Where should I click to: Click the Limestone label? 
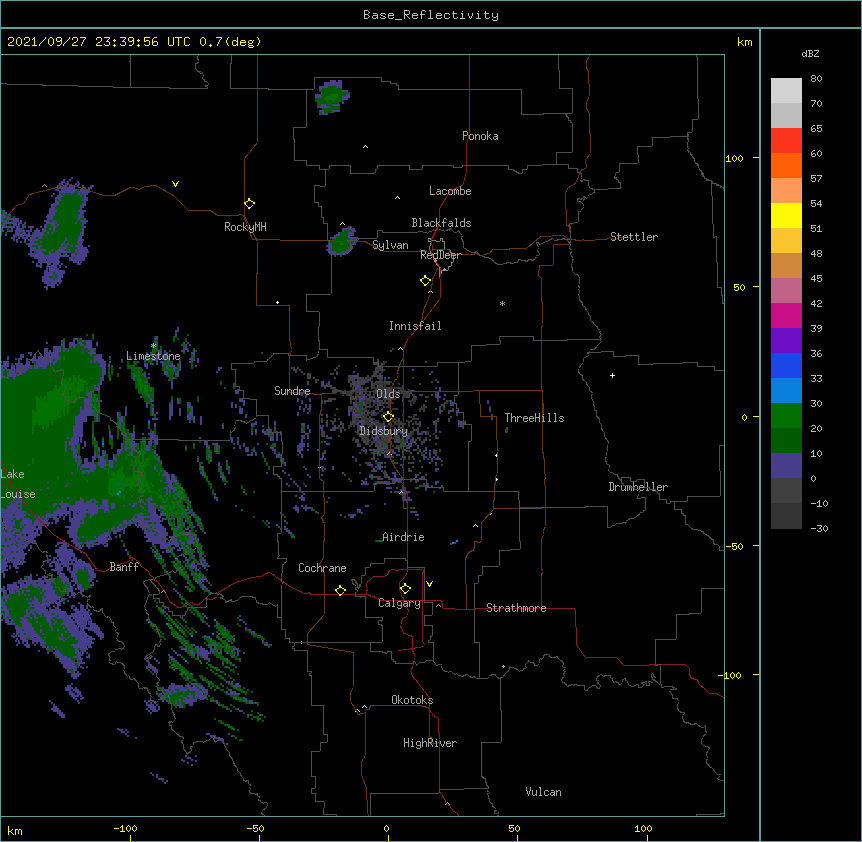point(153,356)
